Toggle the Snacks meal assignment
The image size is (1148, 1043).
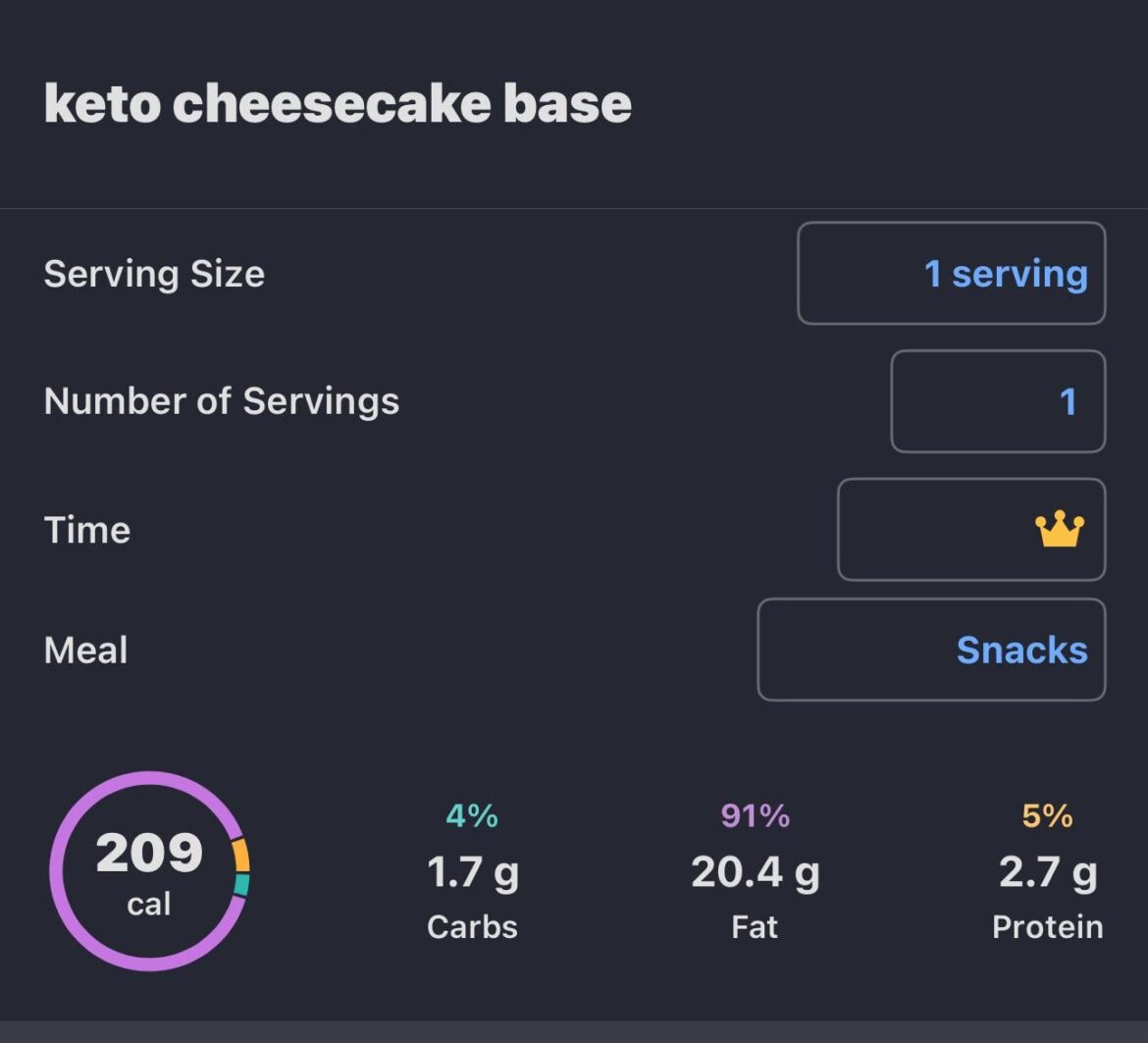point(1021,650)
